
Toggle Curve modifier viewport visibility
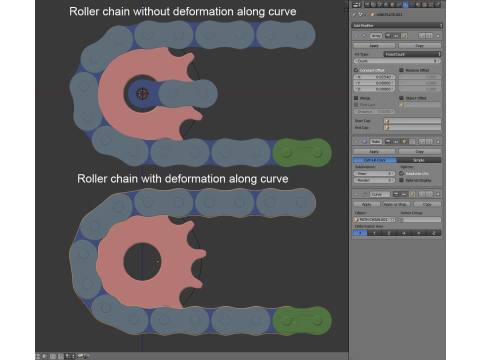(404, 194)
